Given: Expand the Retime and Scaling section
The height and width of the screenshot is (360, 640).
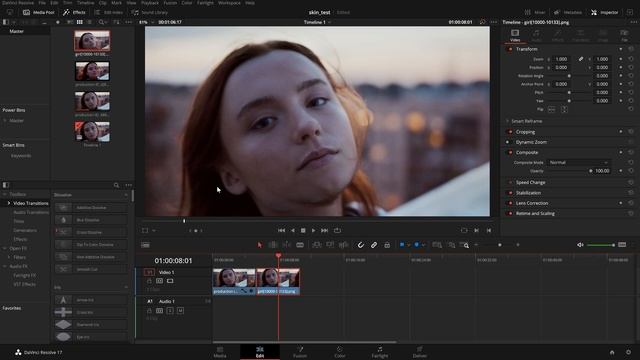Looking at the screenshot, I should (x=535, y=213).
